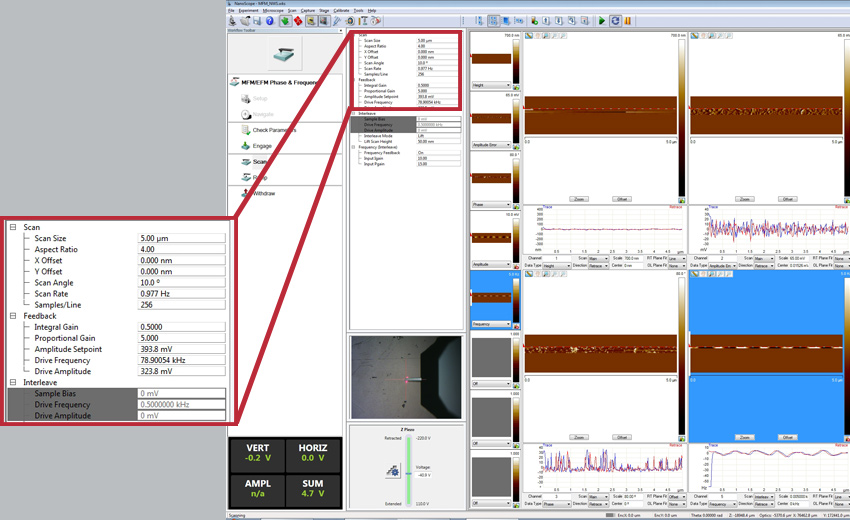Screen dimensions: 850x520
Task: Click the save disk toolbar icon
Action: coord(257,21)
